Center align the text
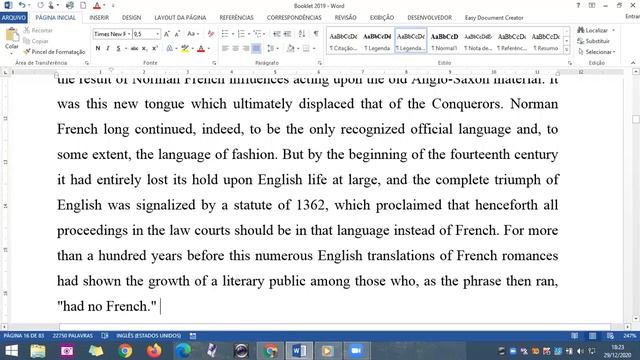 (236, 49)
